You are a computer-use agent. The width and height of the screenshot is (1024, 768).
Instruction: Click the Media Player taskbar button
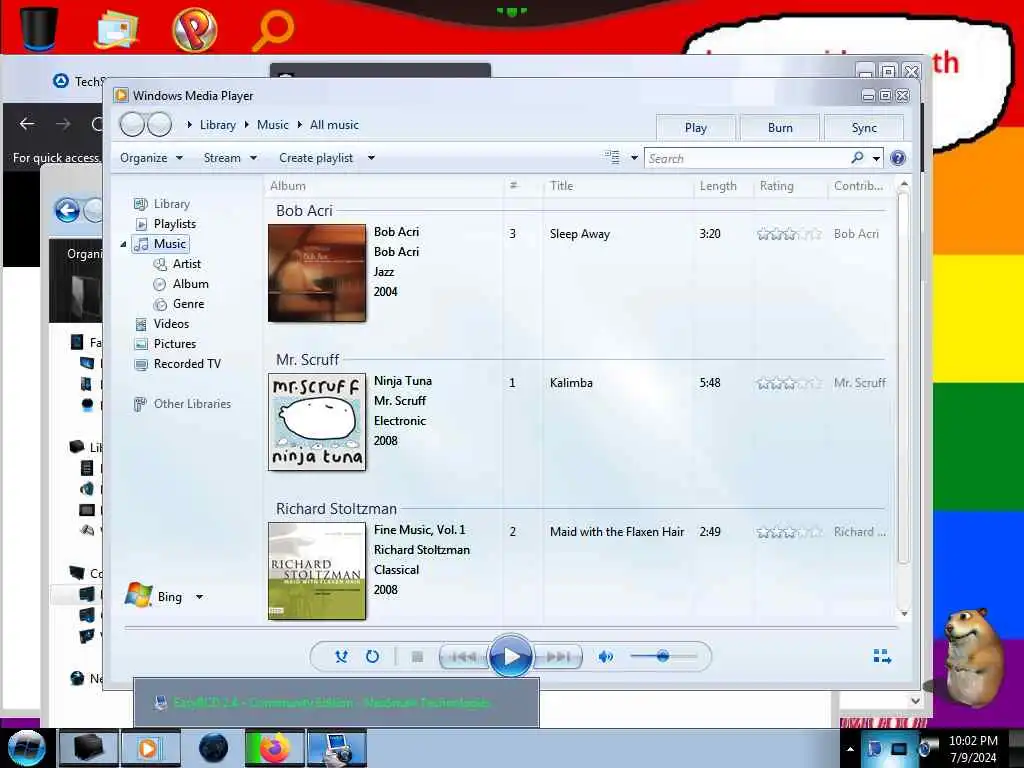point(150,748)
